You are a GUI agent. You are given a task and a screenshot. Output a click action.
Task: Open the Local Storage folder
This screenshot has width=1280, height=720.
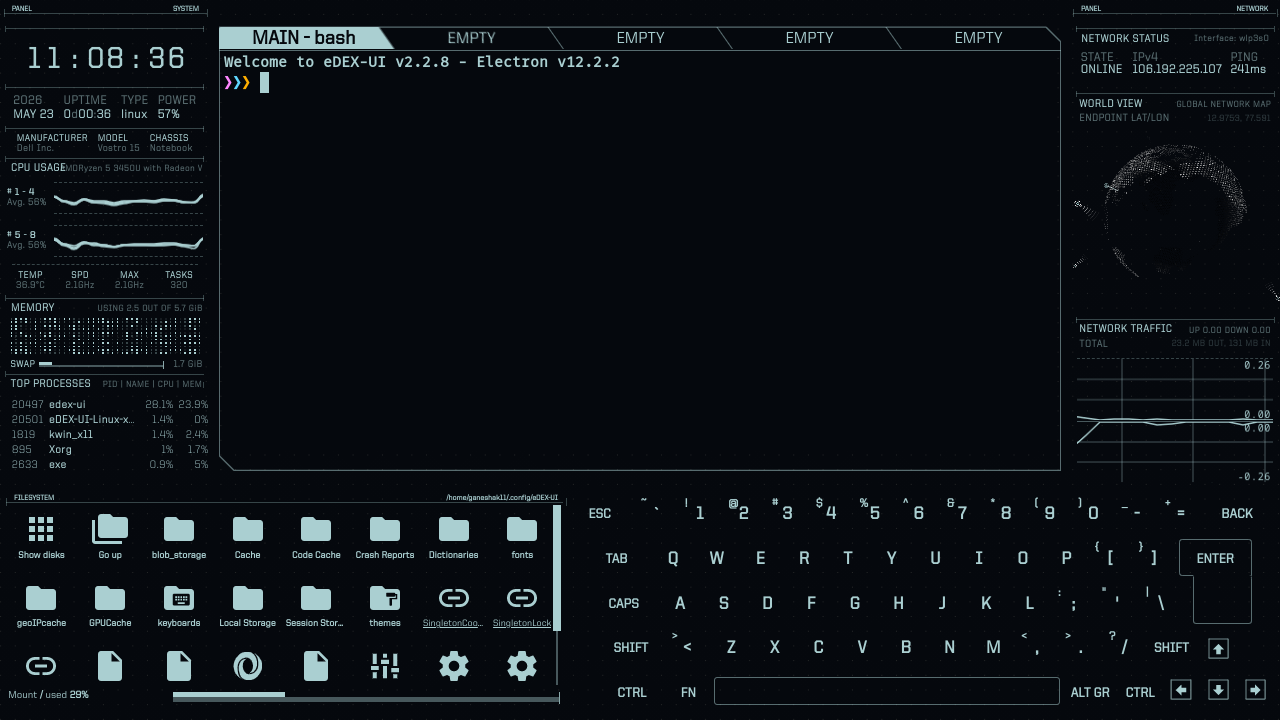tap(248, 598)
